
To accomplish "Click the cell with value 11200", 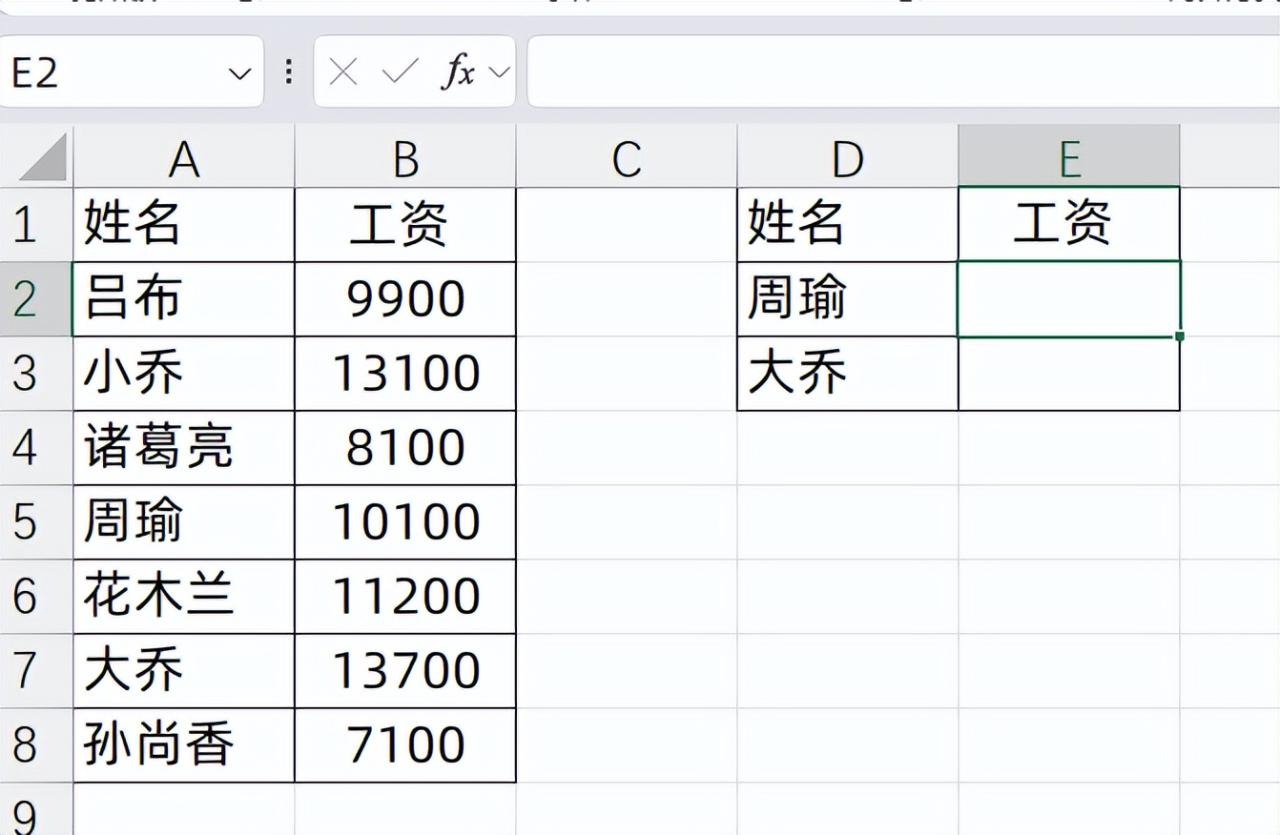I will tap(405, 596).
